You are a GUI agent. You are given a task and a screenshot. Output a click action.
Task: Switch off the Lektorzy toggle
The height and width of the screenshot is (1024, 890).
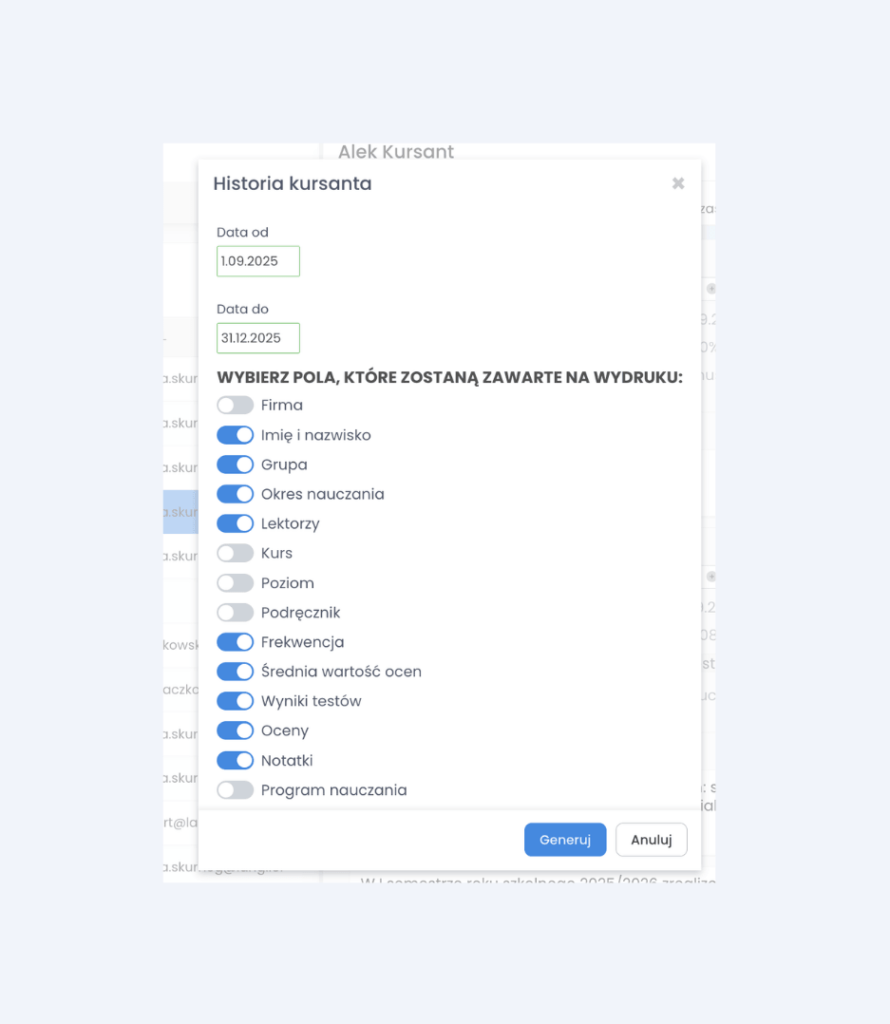coord(235,523)
